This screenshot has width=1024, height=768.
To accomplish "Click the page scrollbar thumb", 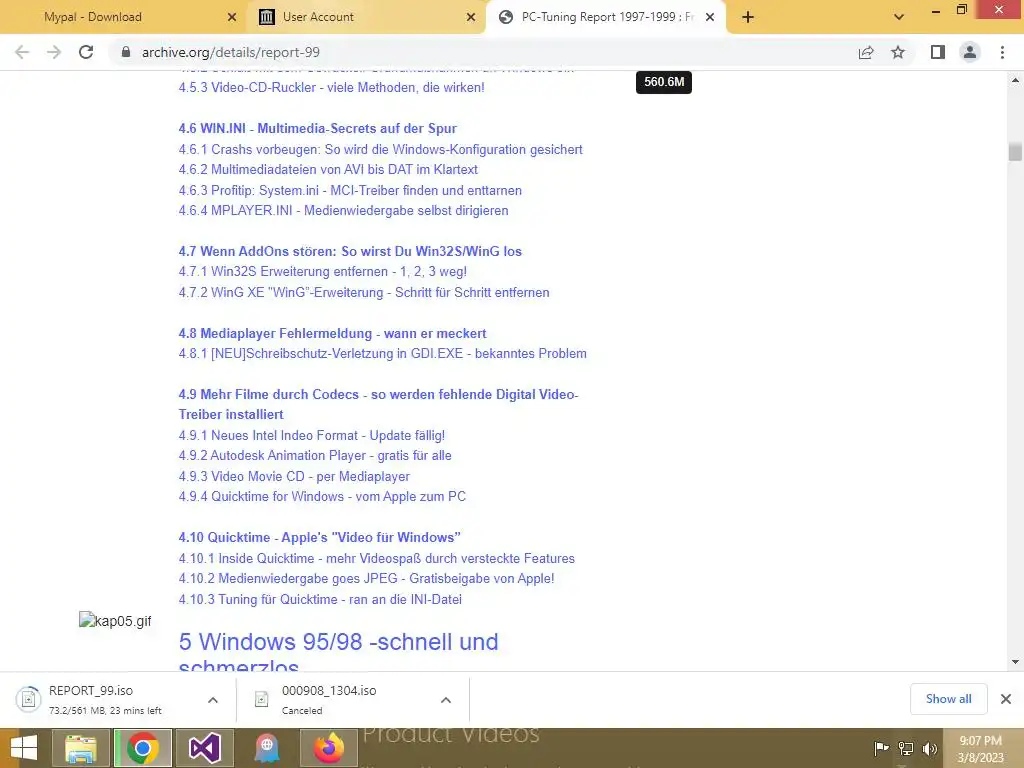I will pyautogui.click(x=1015, y=152).
